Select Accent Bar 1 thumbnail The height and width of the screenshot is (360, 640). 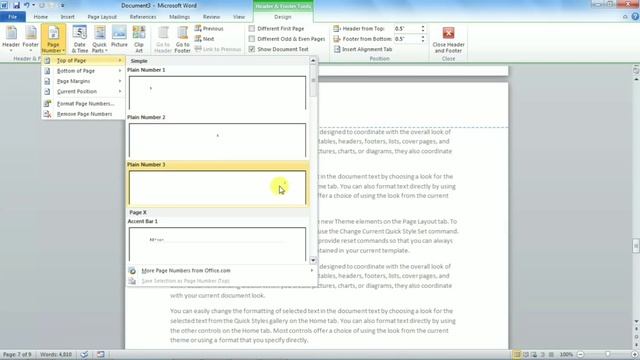(x=217, y=244)
